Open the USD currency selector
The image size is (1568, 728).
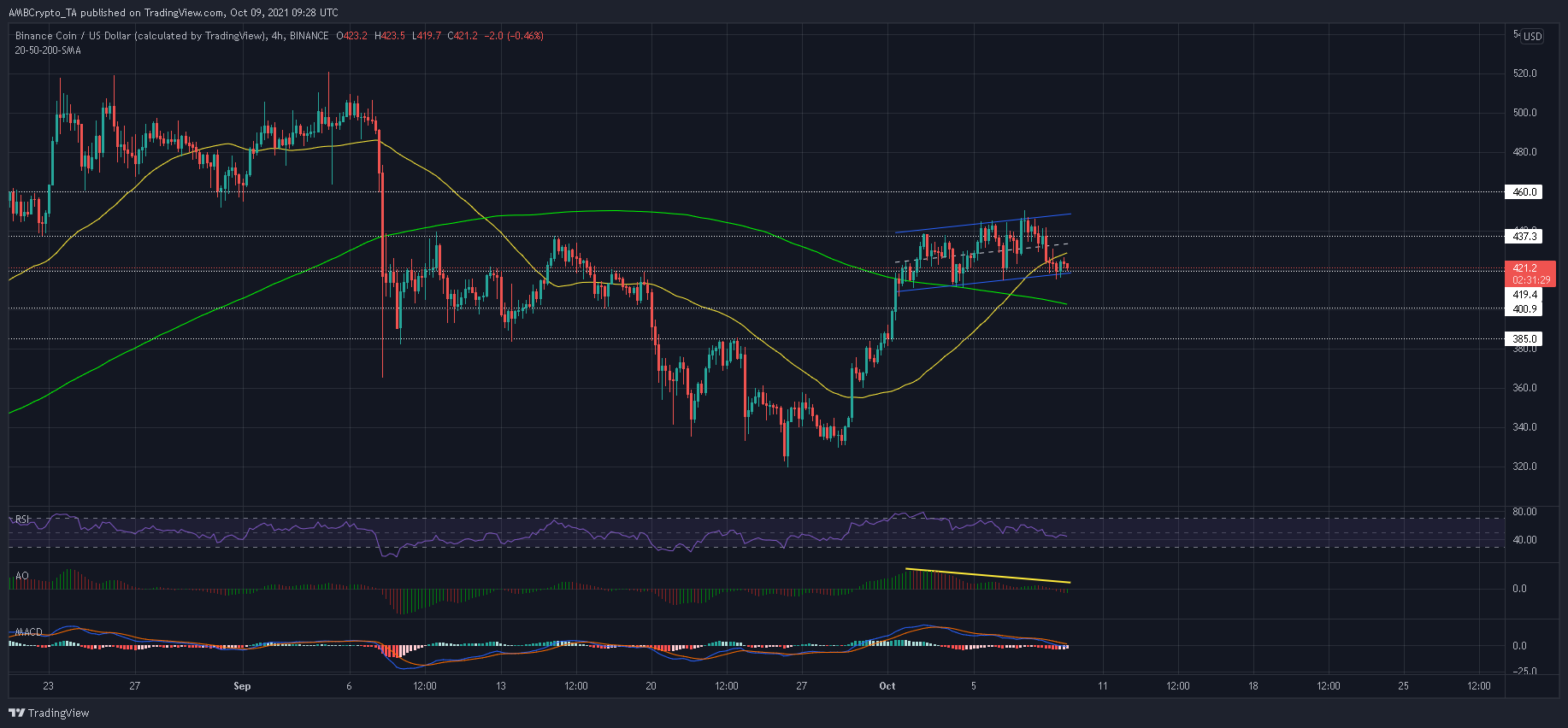point(1533,36)
